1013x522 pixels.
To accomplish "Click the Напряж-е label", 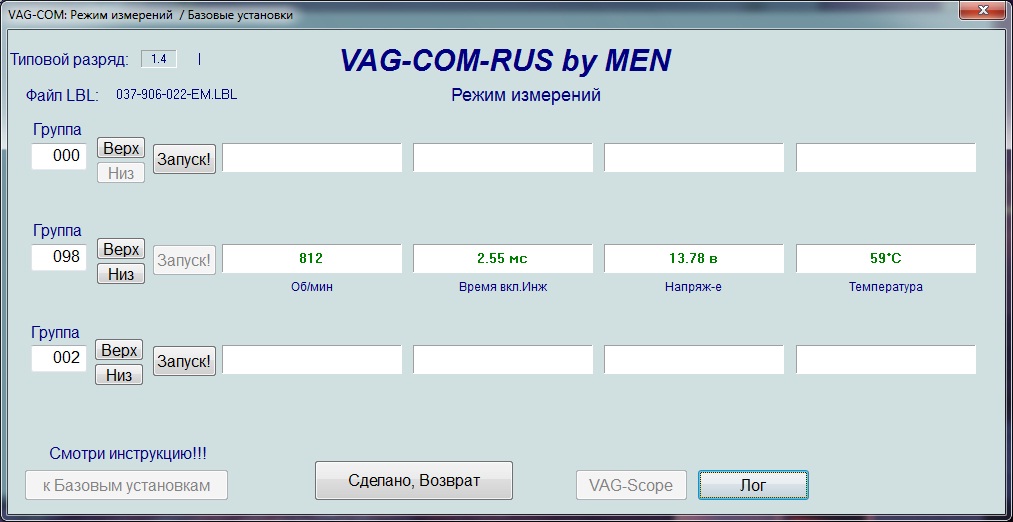I will coord(693,287).
